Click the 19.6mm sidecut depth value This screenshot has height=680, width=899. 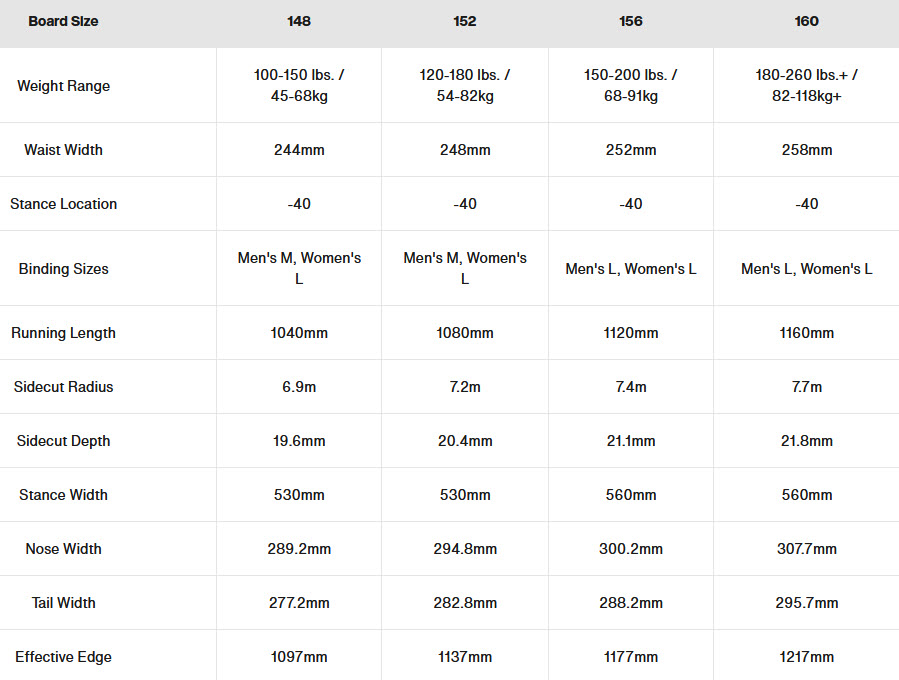pos(299,441)
